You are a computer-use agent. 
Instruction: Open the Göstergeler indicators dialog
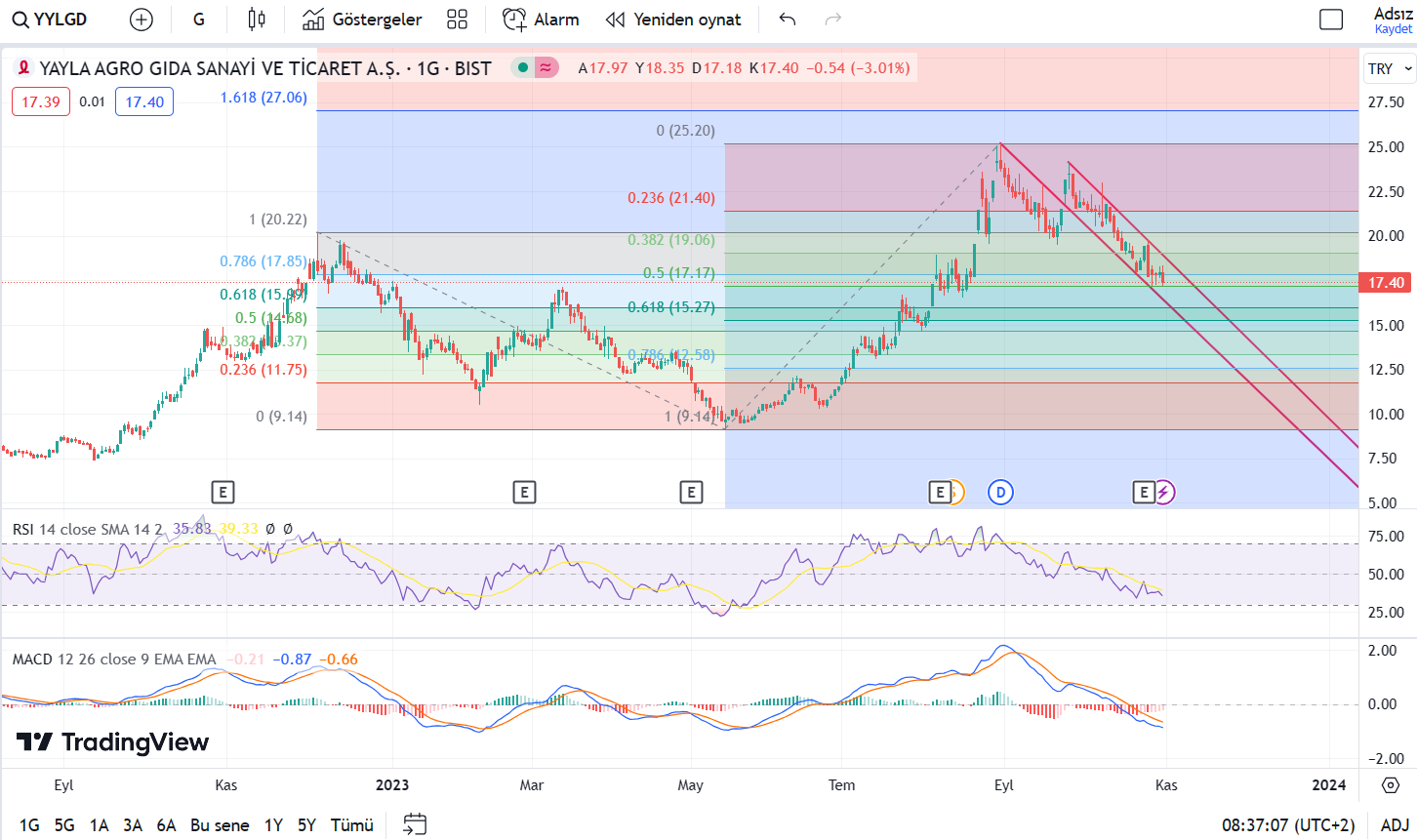[x=362, y=20]
